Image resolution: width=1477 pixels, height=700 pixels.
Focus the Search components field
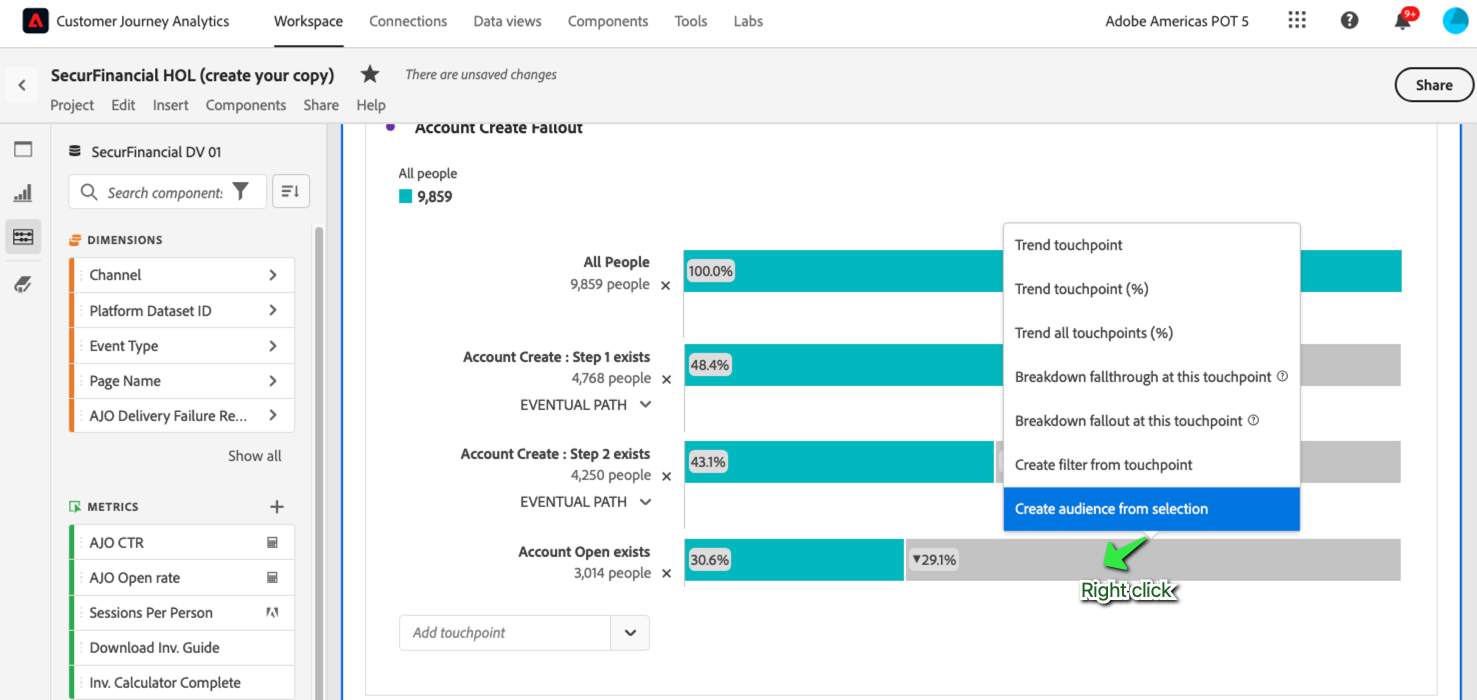point(165,192)
